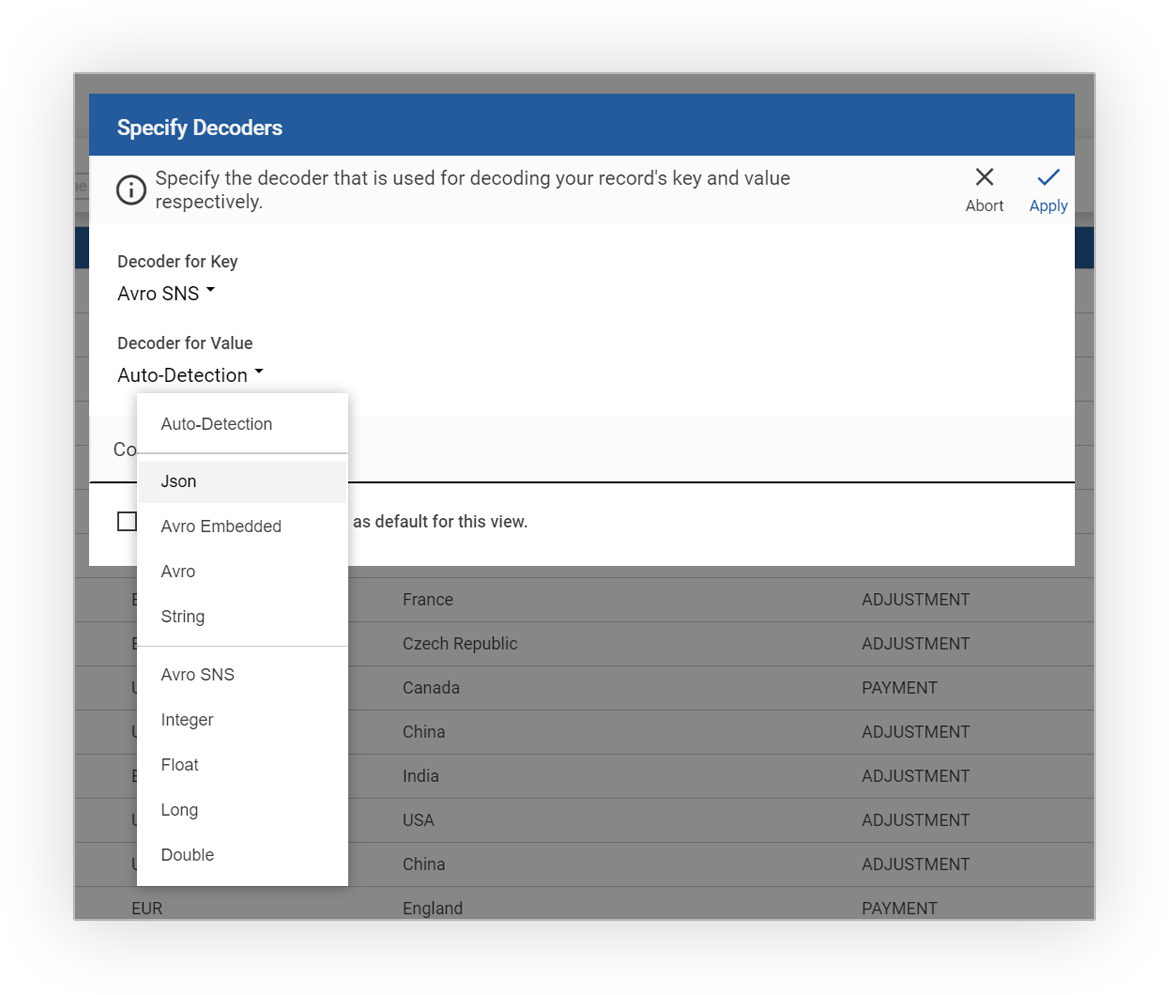
Task: Click the Decoder for Value label
Action: 185,343
